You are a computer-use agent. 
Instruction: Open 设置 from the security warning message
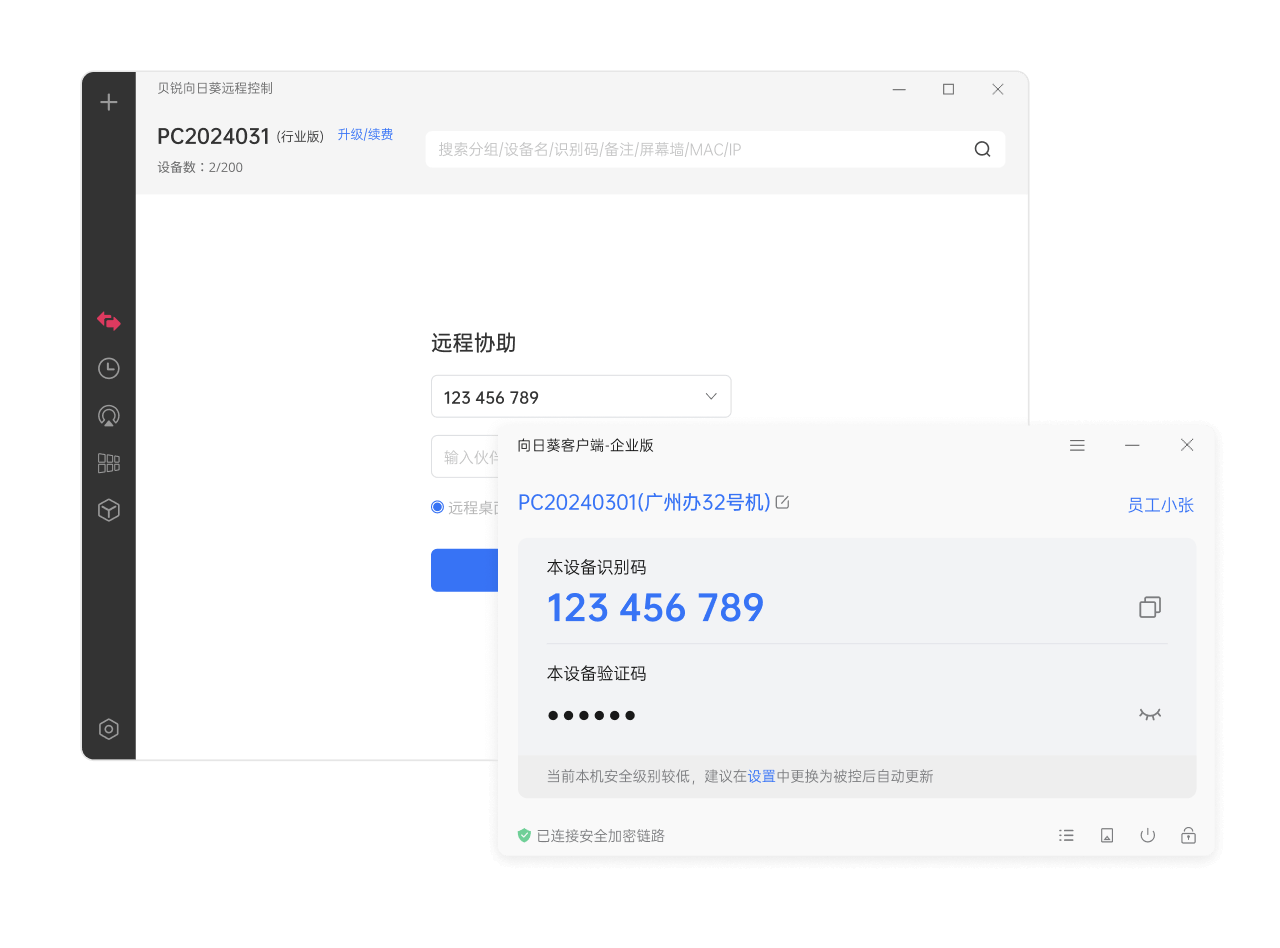pos(761,775)
